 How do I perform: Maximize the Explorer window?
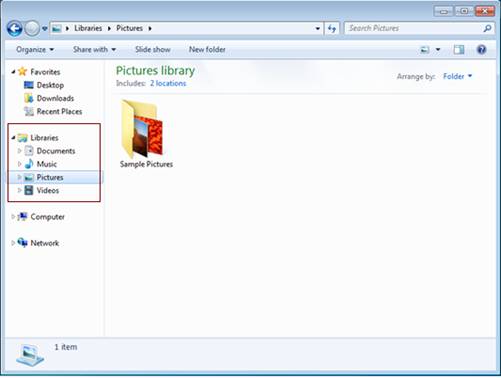click(x=464, y=11)
